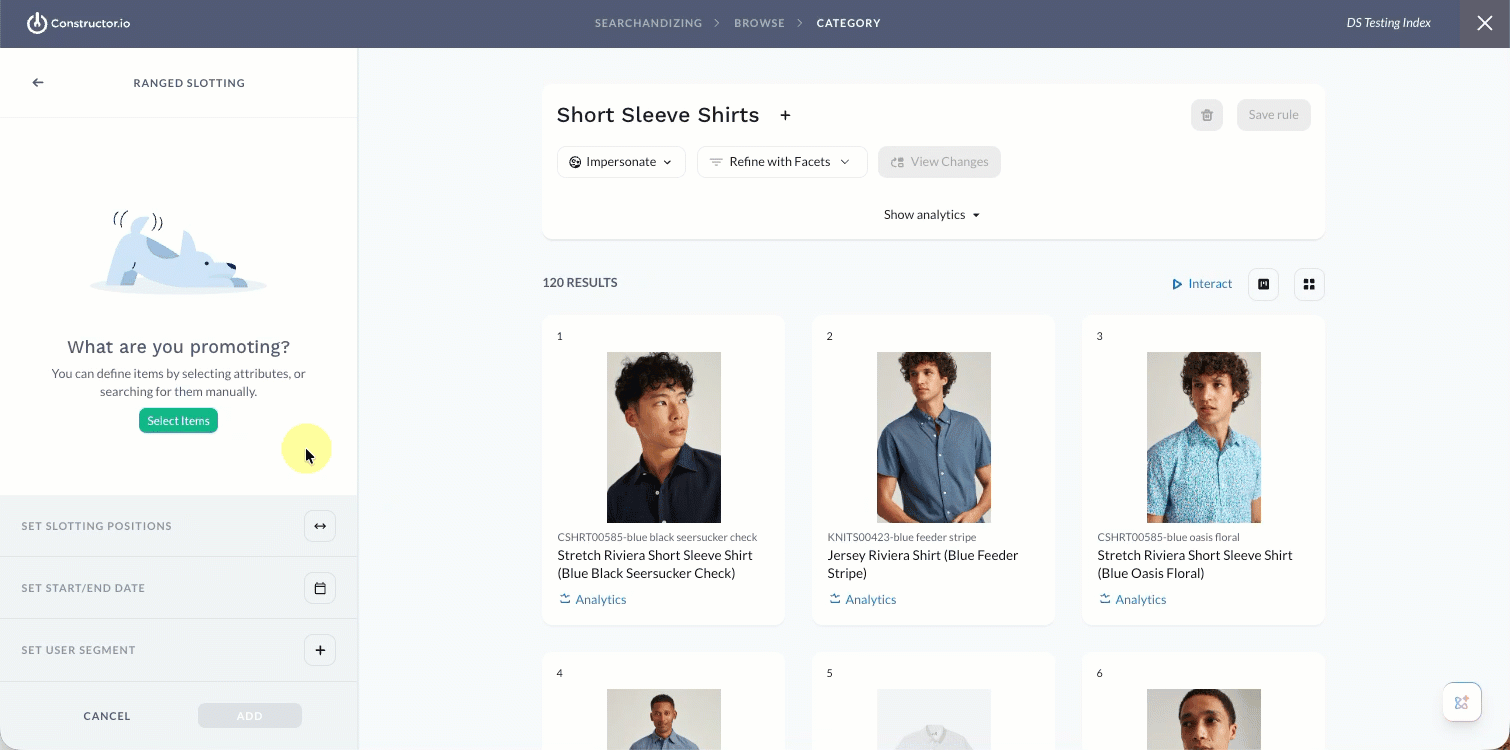The image size is (1510, 750).
Task: Click DS Testing Index label
Action: click(x=1388, y=23)
